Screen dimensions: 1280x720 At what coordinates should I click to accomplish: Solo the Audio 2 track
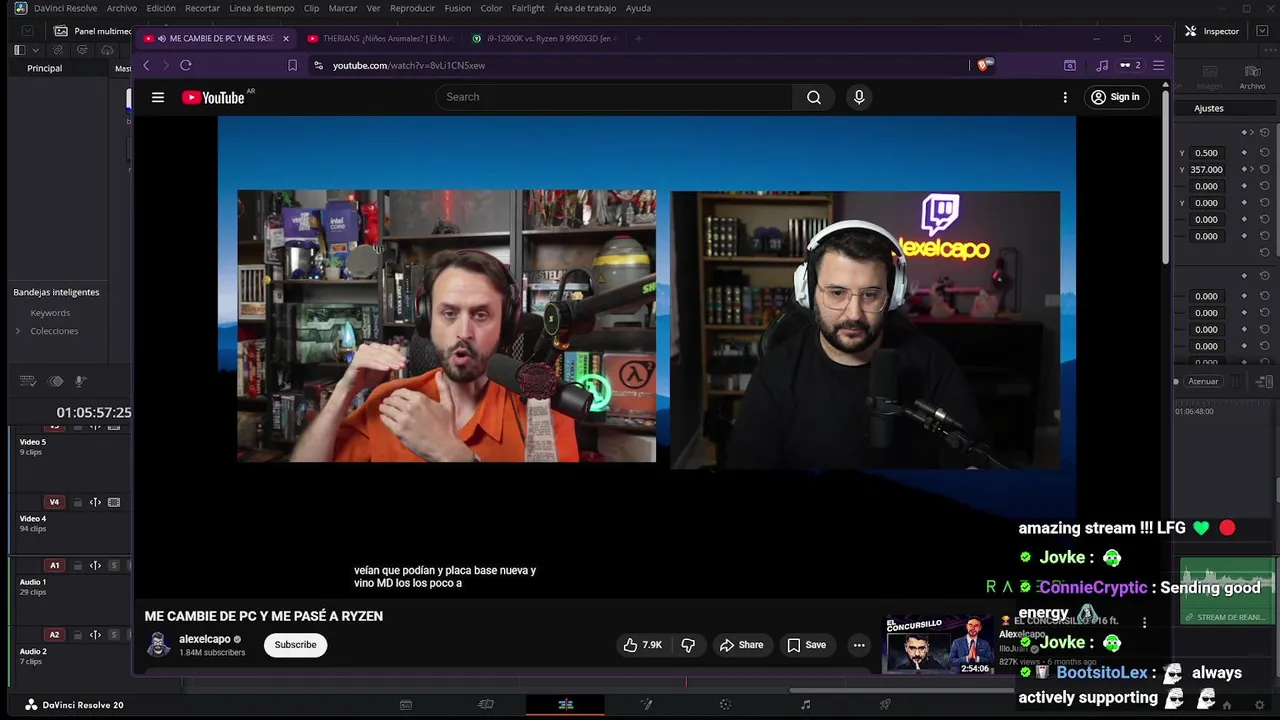click(114, 634)
